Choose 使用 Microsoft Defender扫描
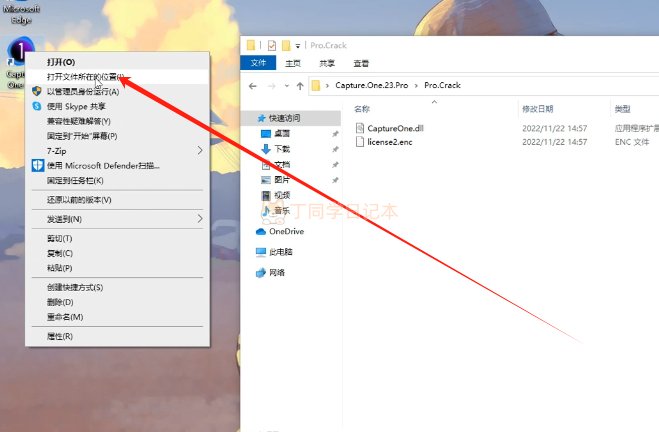 click(x=117, y=166)
